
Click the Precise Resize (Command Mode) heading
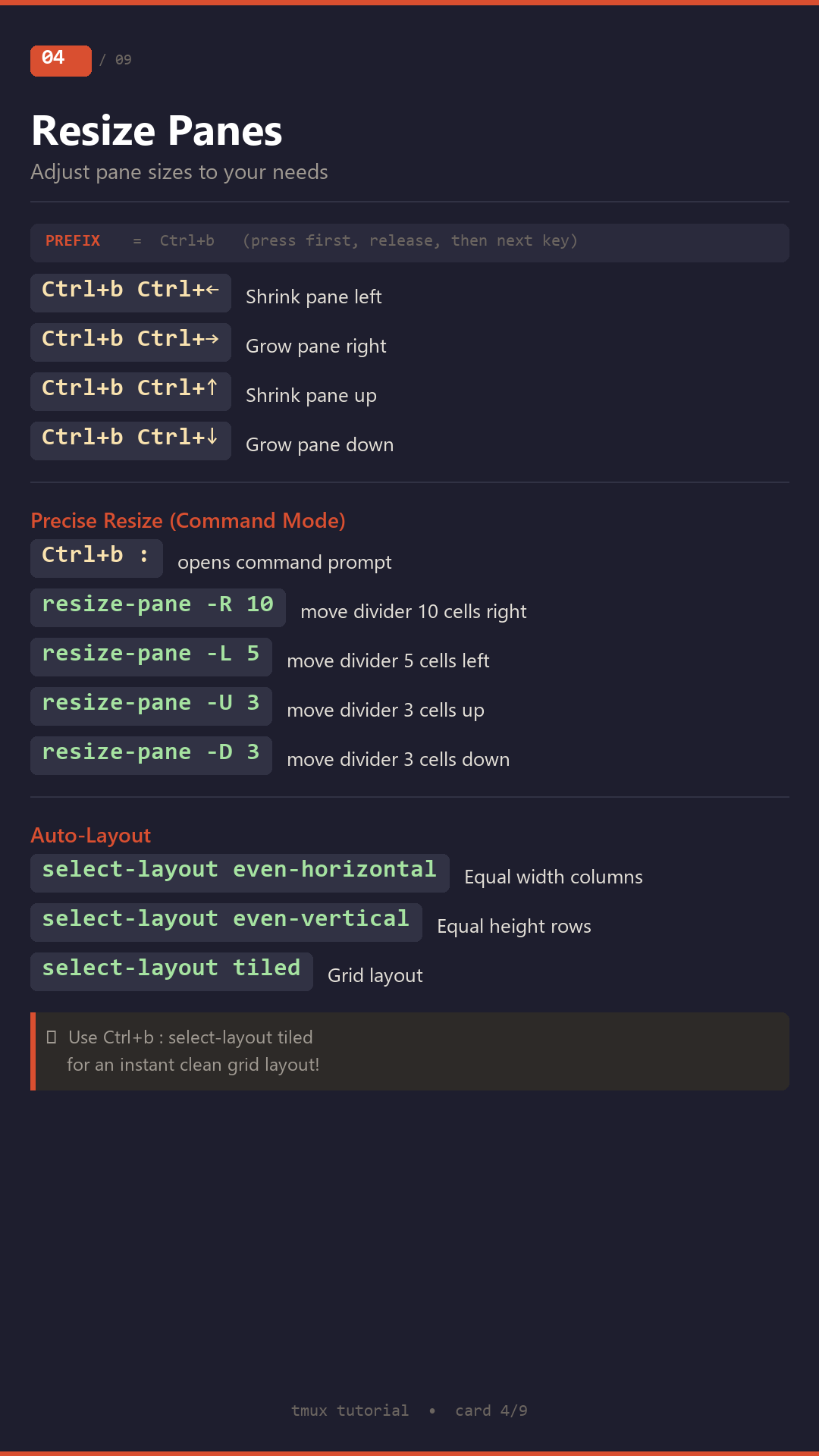[x=188, y=520]
